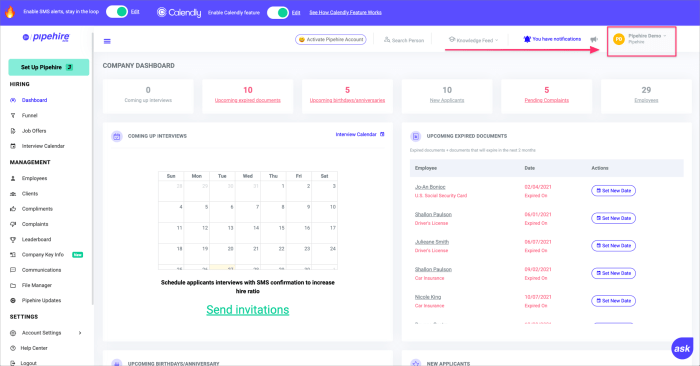
Task: Open Upcoming expired documents stat link
Action: point(248,100)
